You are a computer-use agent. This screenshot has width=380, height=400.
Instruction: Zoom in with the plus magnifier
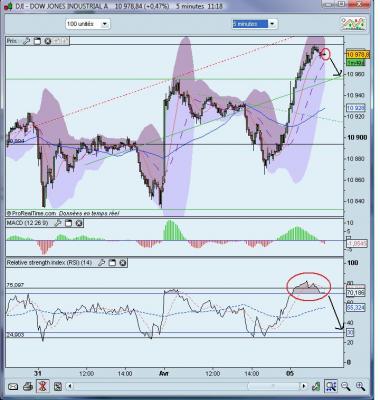[361, 387]
